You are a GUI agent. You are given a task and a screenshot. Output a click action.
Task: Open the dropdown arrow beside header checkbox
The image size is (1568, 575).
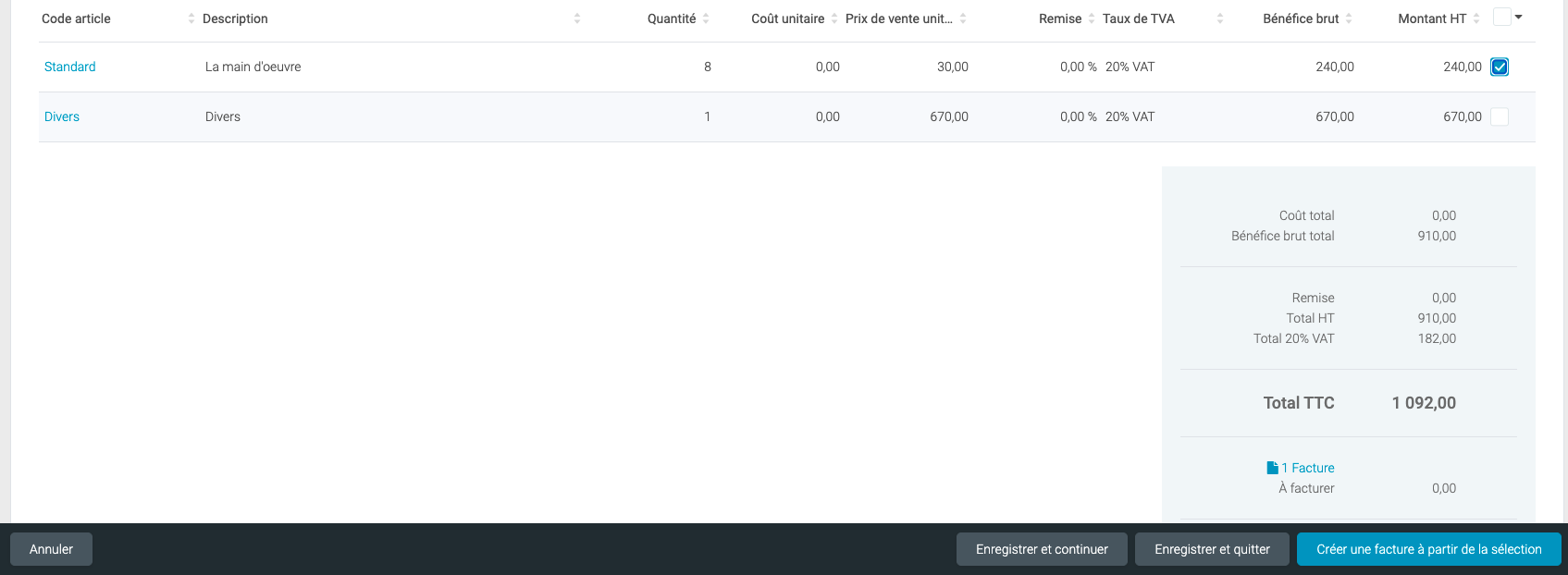[x=1519, y=17]
